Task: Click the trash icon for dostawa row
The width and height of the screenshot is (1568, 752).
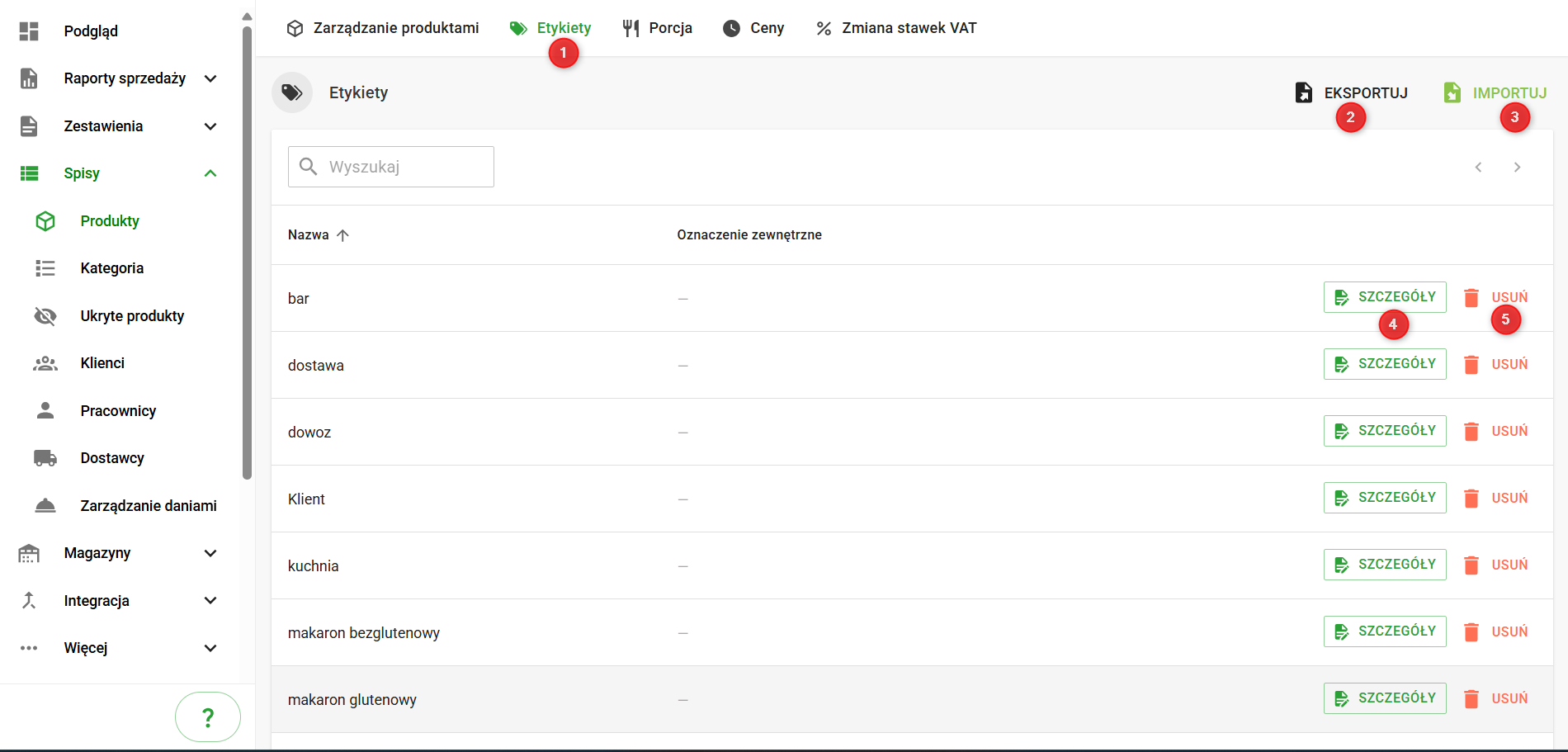Action: coord(1471,365)
